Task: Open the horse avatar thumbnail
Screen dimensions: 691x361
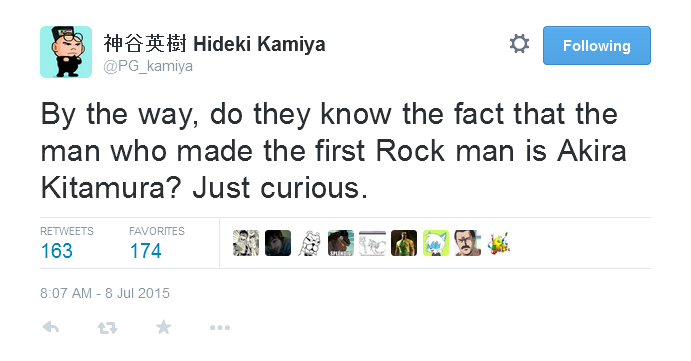Action: [x=341, y=243]
